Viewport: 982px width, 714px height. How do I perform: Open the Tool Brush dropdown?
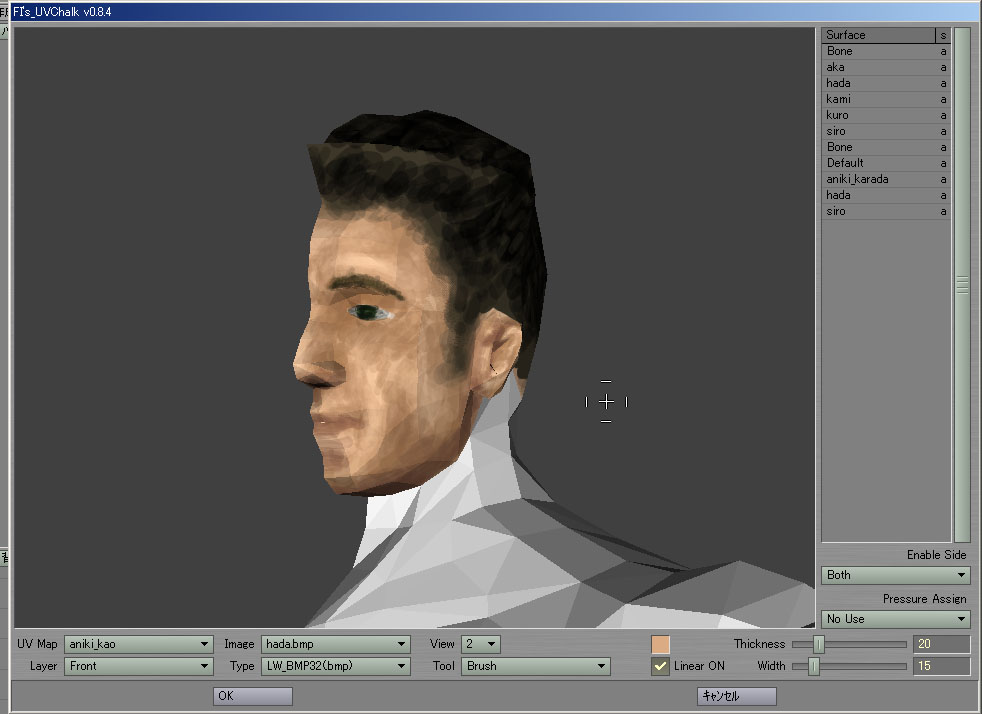(x=536, y=666)
